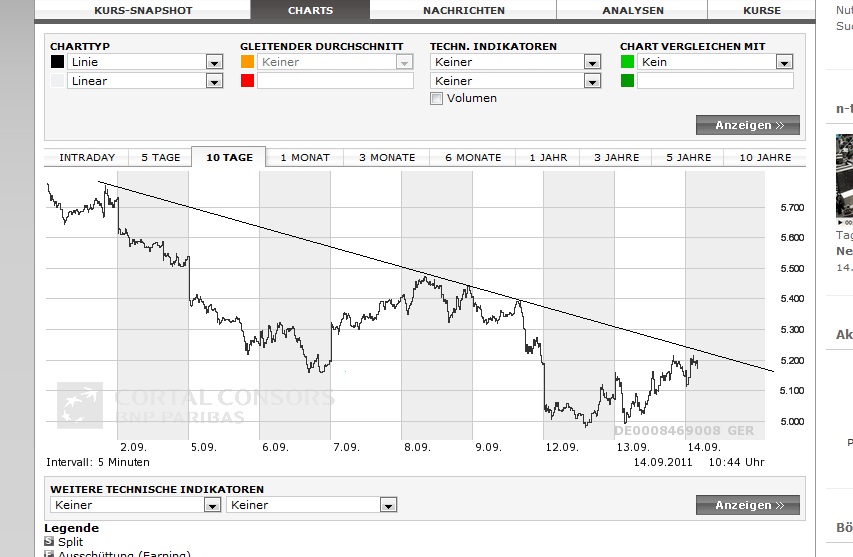The height and width of the screenshot is (557, 853).
Task: Enable the Volumen checkbox
Action: point(436,98)
